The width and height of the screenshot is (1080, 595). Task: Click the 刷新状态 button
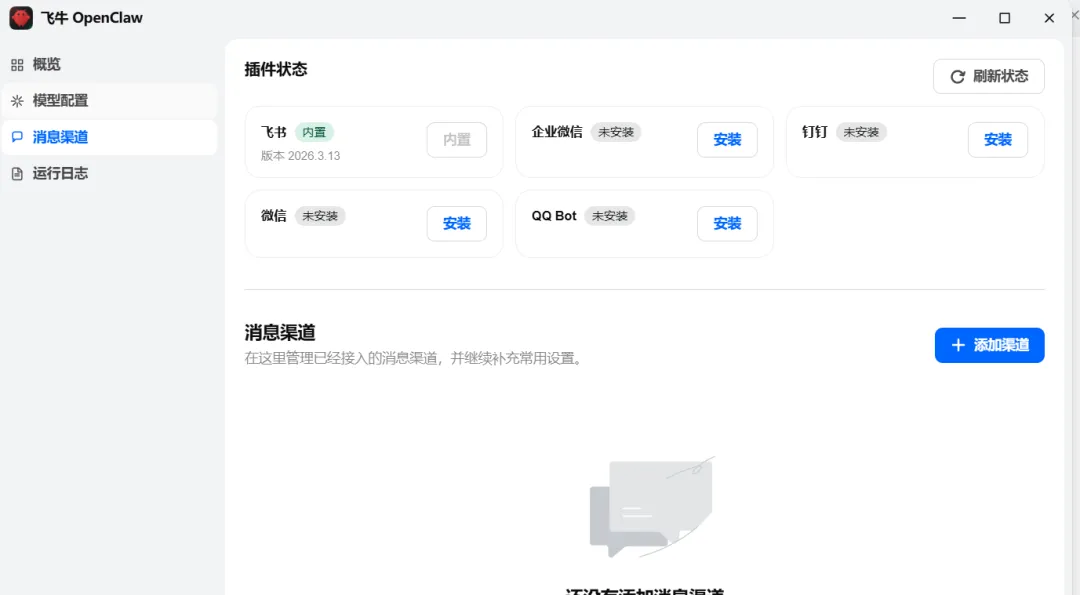(x=988, y=76)
